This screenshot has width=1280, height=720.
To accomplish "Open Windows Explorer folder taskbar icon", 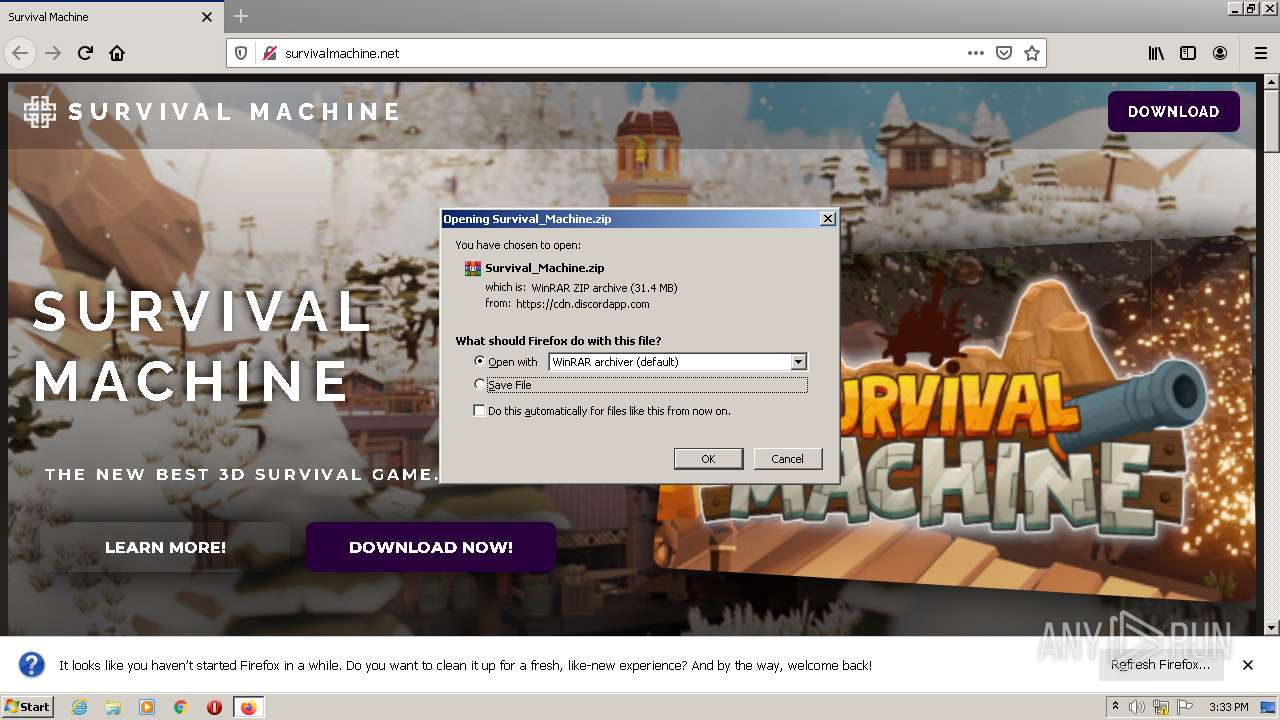I will click(113, 707).
